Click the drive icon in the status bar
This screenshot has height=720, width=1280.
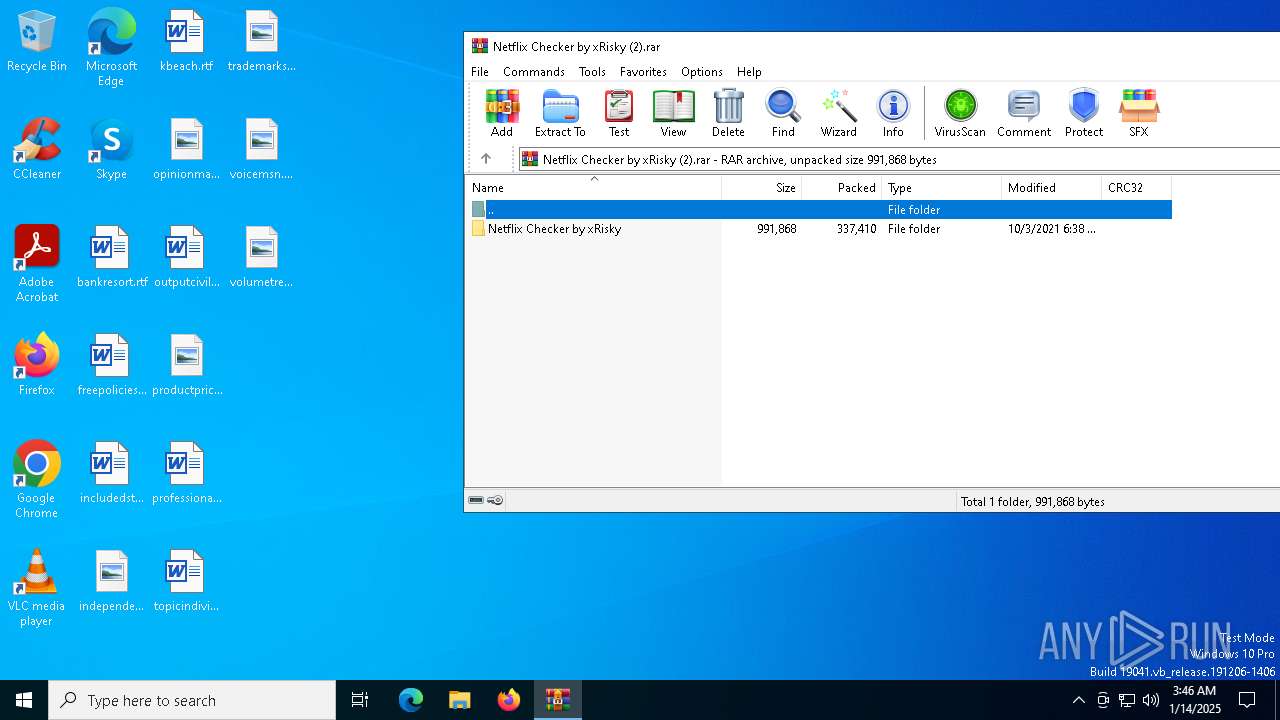(476, 500)
